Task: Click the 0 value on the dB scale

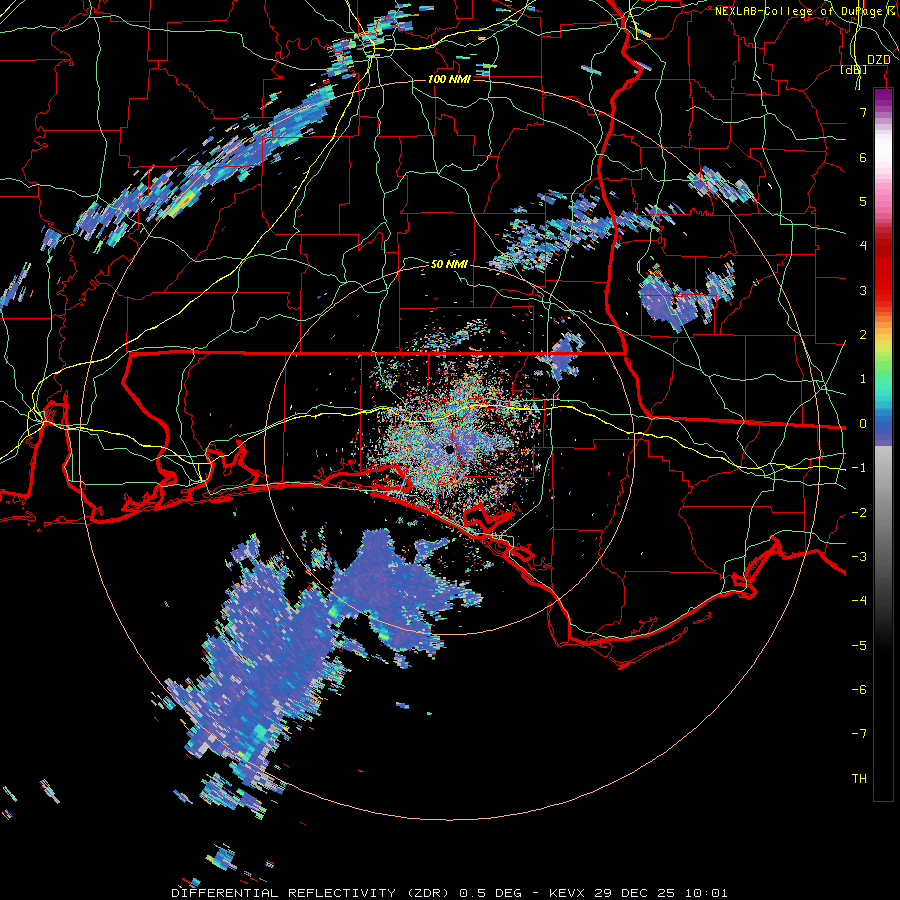Action: [x=863, y=424]
